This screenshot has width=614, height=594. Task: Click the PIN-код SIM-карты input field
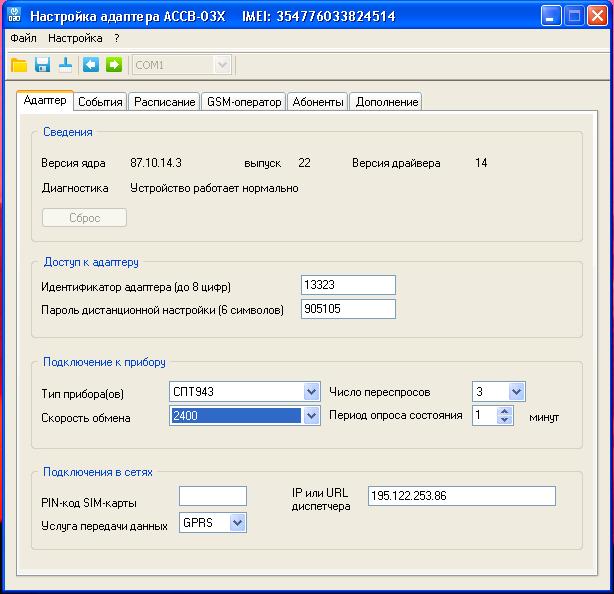pyautogui.click(x=212, y=496)
